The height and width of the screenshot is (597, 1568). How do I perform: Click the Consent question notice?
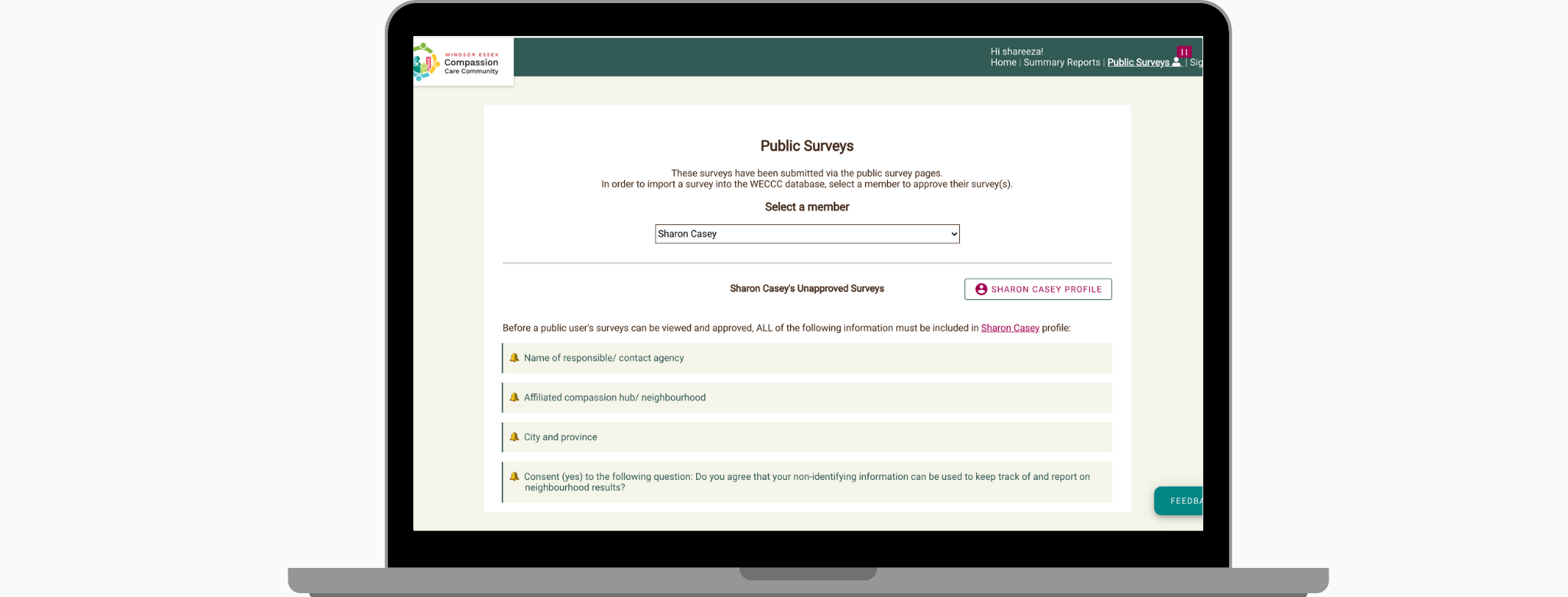806,482
